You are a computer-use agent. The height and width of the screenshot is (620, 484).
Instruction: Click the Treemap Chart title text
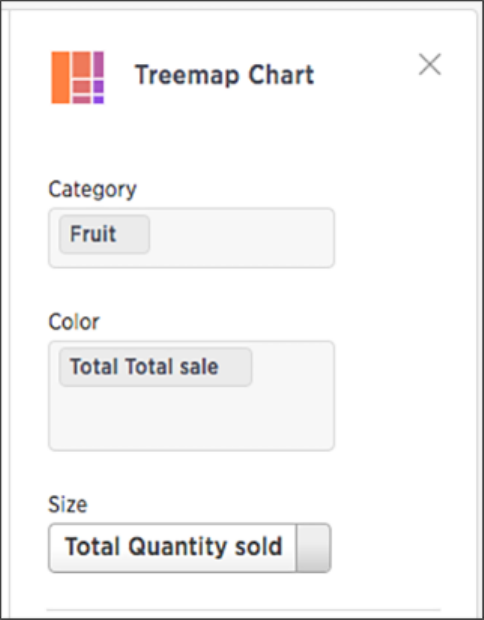pyautogui.click(x=225, y=75)
